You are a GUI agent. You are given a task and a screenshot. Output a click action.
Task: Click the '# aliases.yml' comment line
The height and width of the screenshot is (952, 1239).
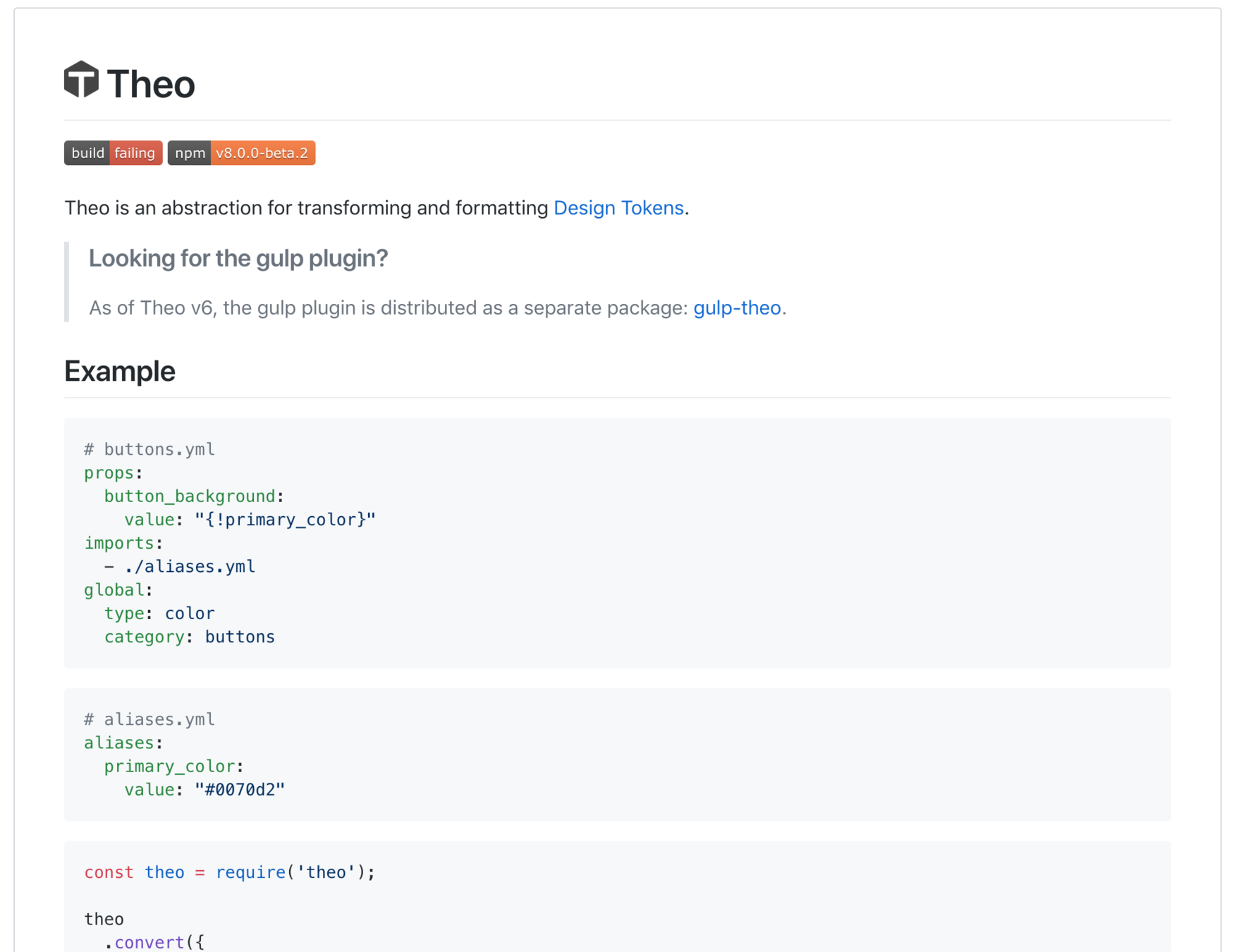click(x=149, y=719)
